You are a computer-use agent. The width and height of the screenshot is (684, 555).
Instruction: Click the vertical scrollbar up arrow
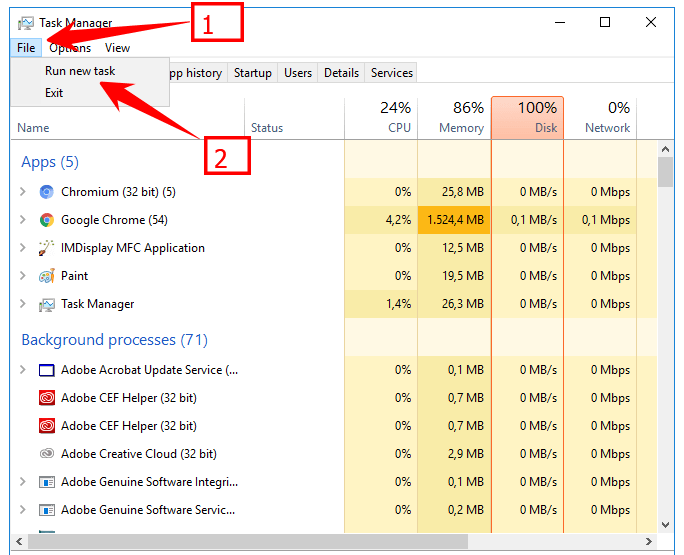click(665, 149)
